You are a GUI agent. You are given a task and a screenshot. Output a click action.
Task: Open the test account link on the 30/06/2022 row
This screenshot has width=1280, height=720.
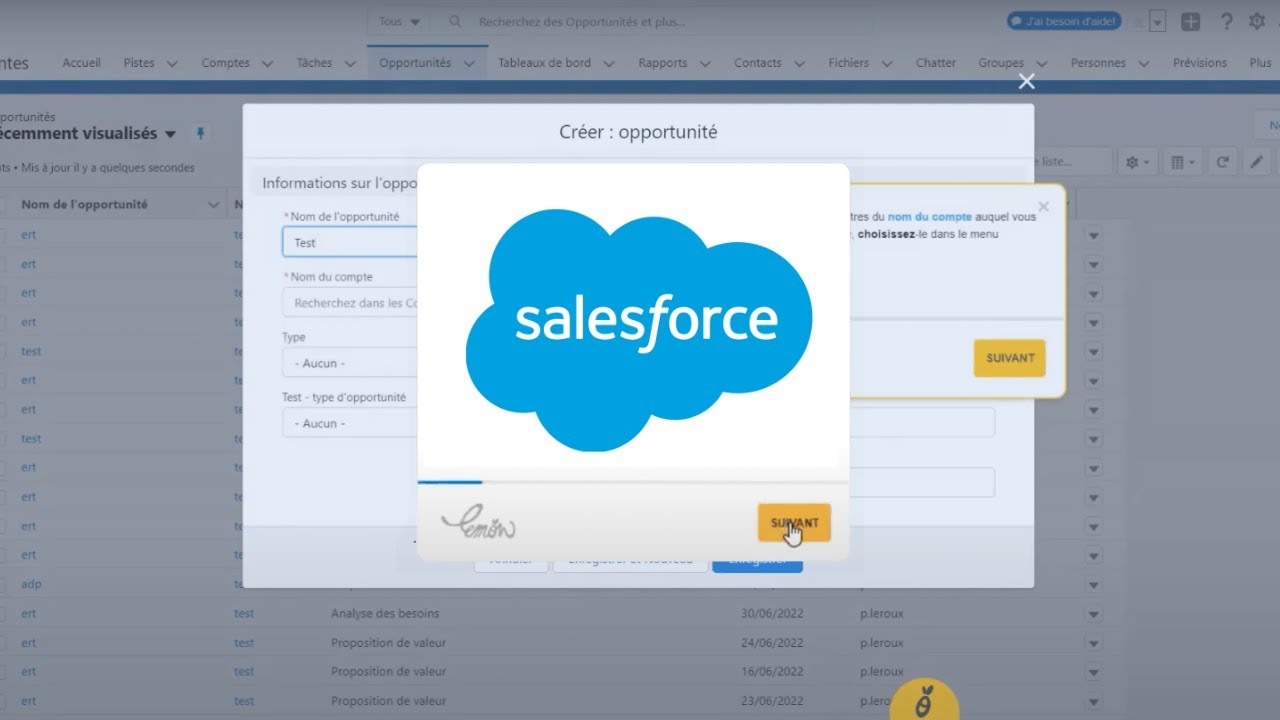pos(244,613)
